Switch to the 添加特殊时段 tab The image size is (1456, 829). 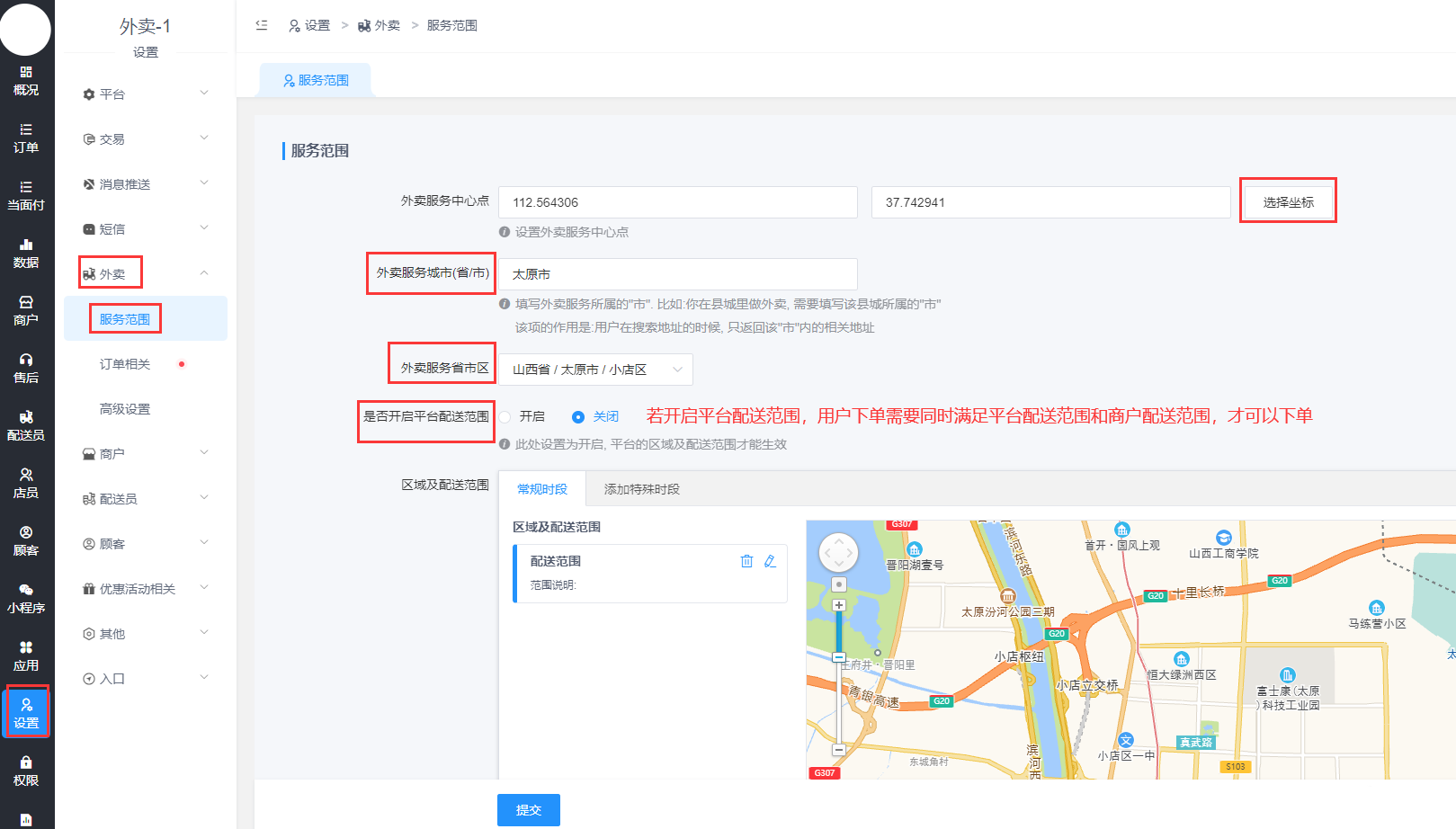642,489
